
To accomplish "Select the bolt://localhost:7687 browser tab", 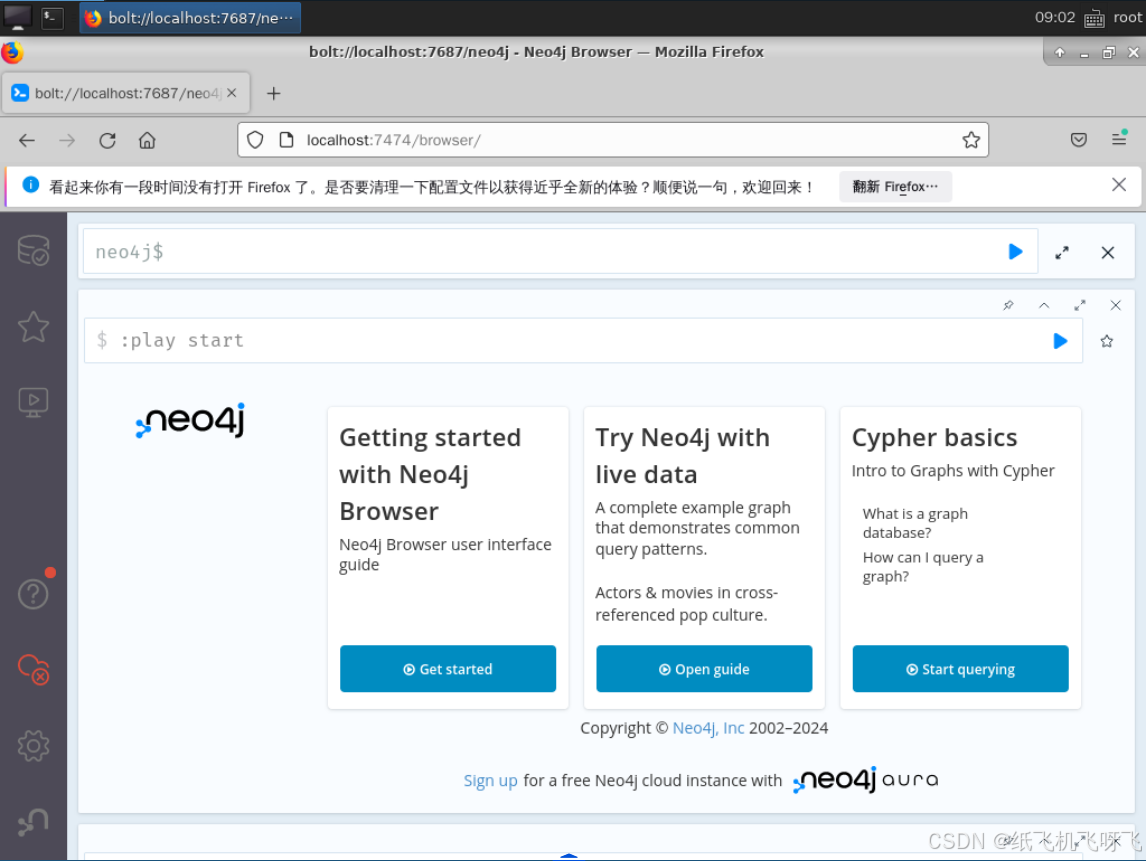I will point(126,94).
